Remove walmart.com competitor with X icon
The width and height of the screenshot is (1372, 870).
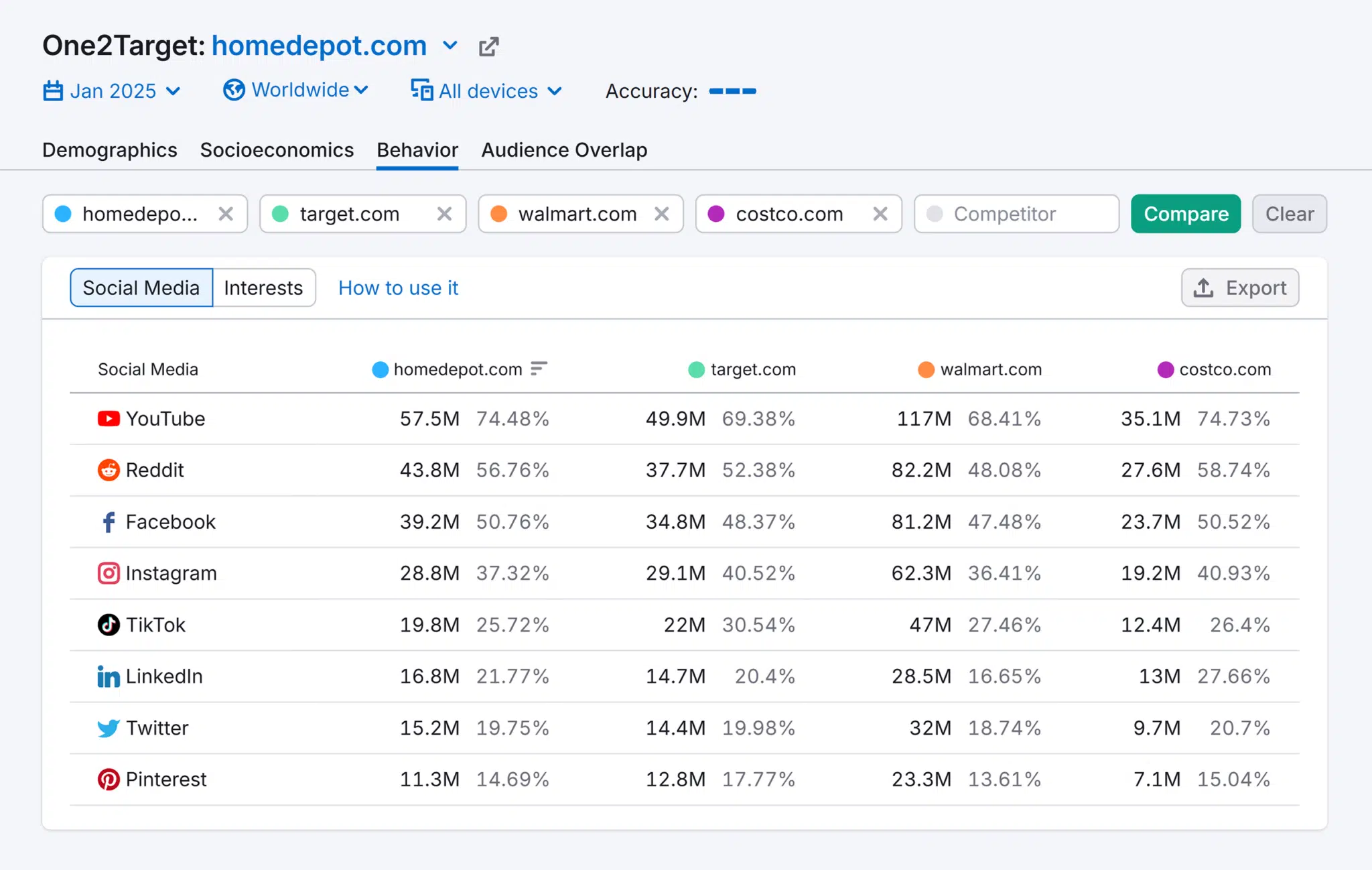[662, 214]
